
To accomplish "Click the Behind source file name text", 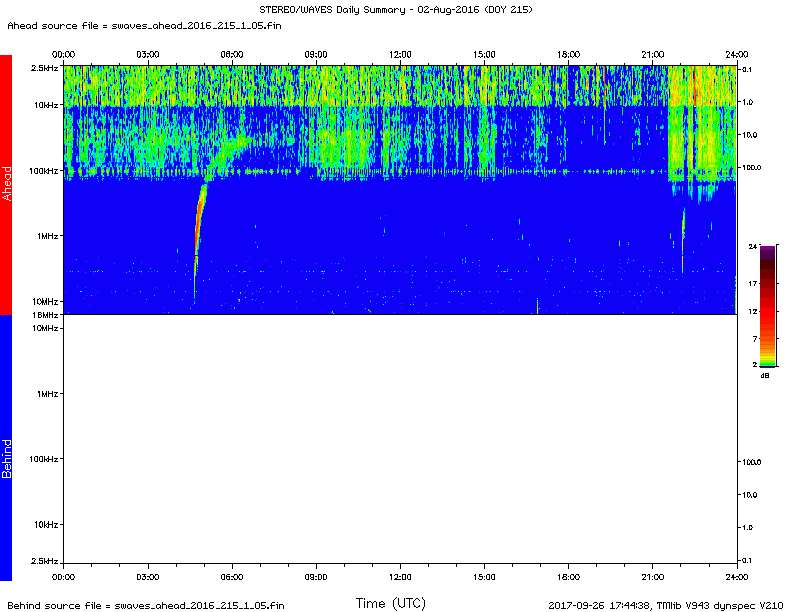I will tap(144, 605).
